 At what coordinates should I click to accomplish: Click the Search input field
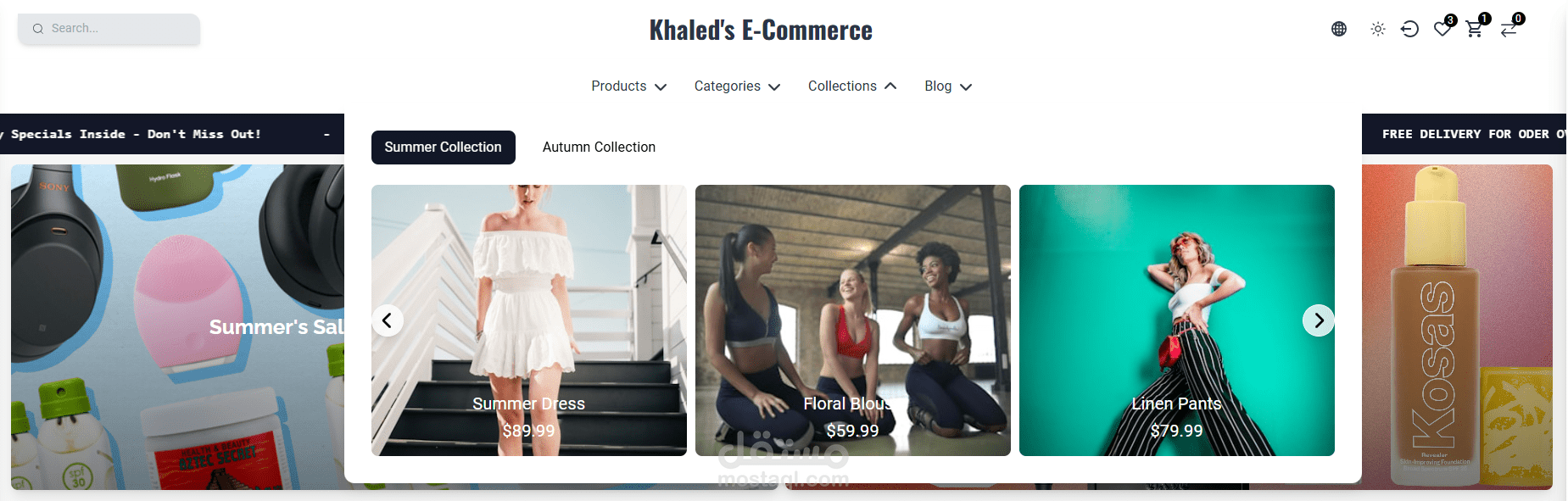(109, 29)
